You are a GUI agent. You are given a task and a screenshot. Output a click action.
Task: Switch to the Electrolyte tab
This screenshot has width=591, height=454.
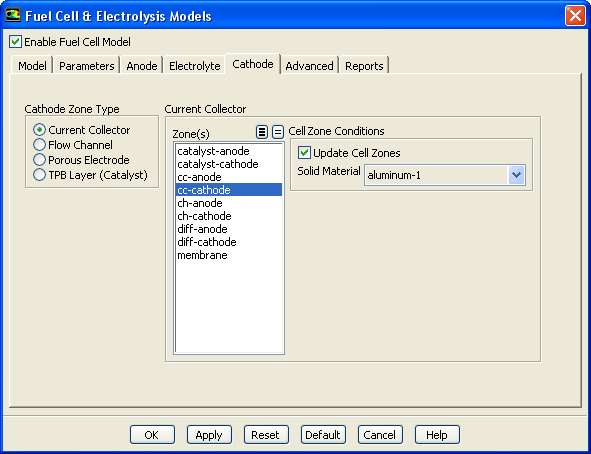click(x=194, y=66)
